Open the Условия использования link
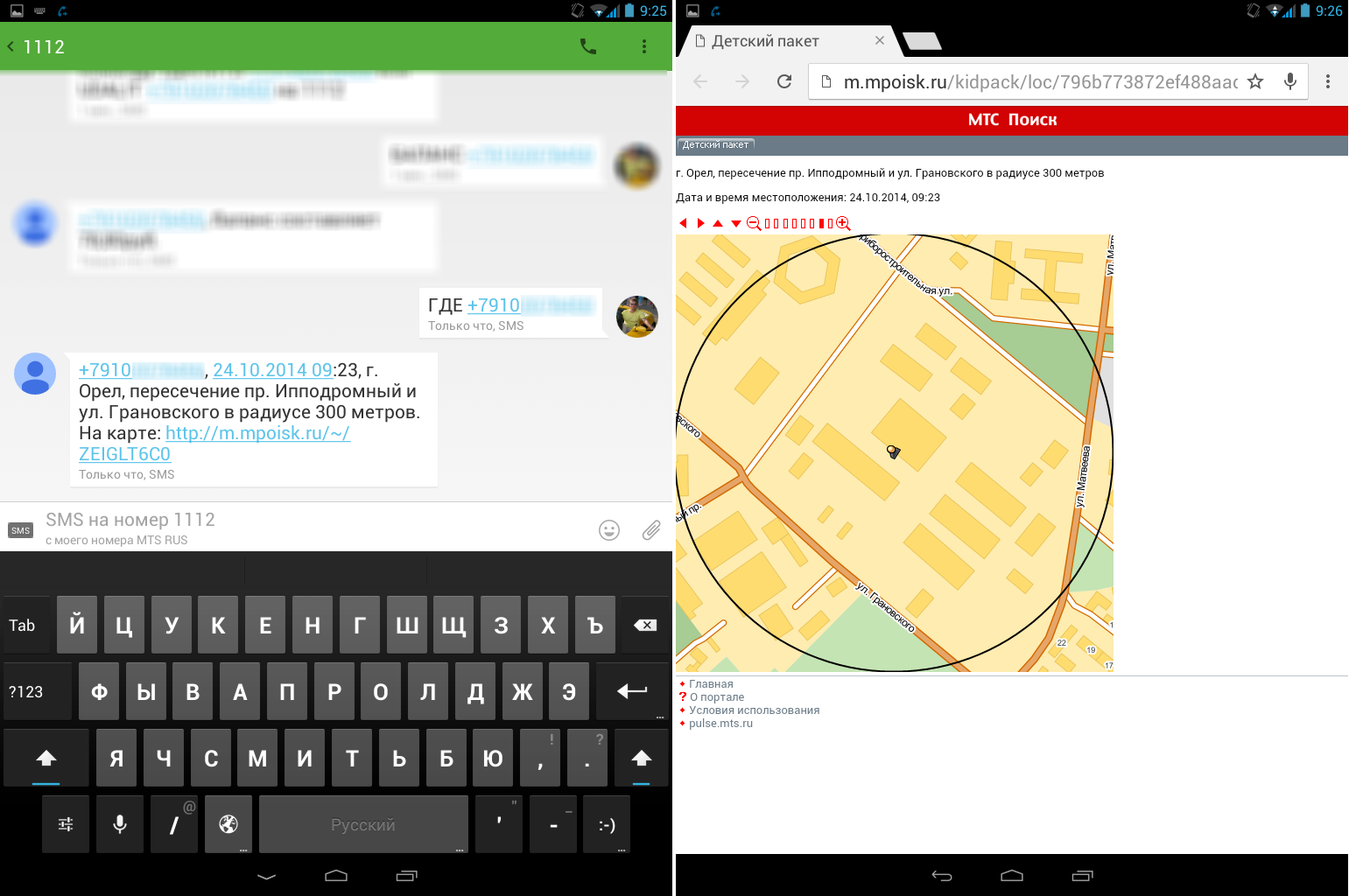Screen dimensions: 1349x896 pos(755,710)
